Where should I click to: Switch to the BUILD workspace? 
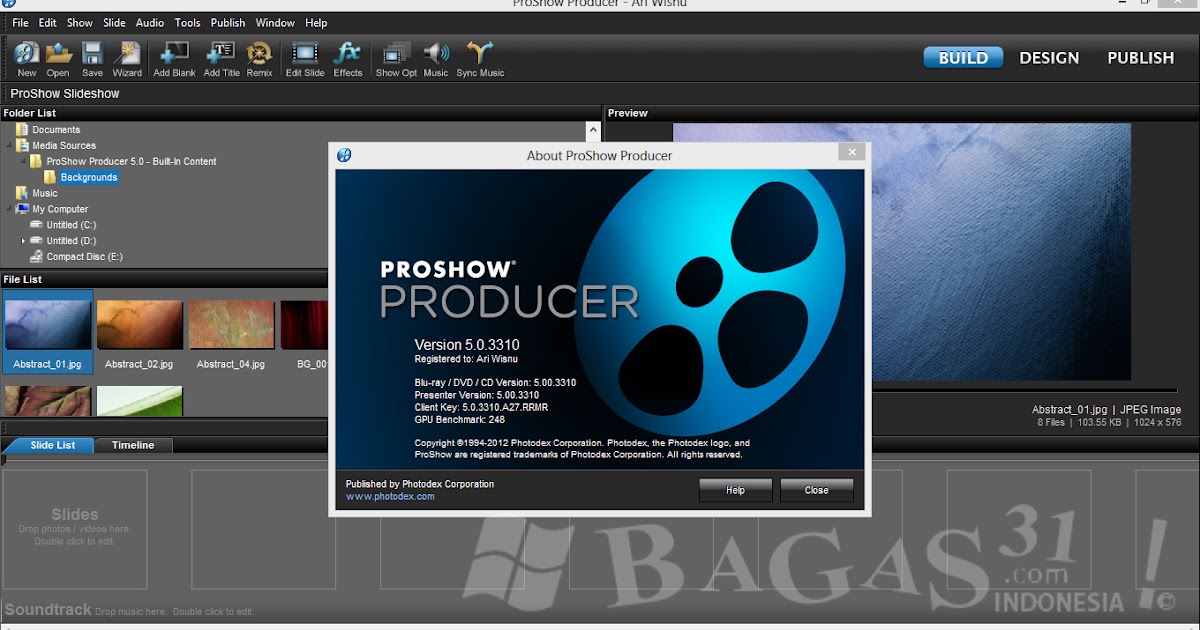963,58
